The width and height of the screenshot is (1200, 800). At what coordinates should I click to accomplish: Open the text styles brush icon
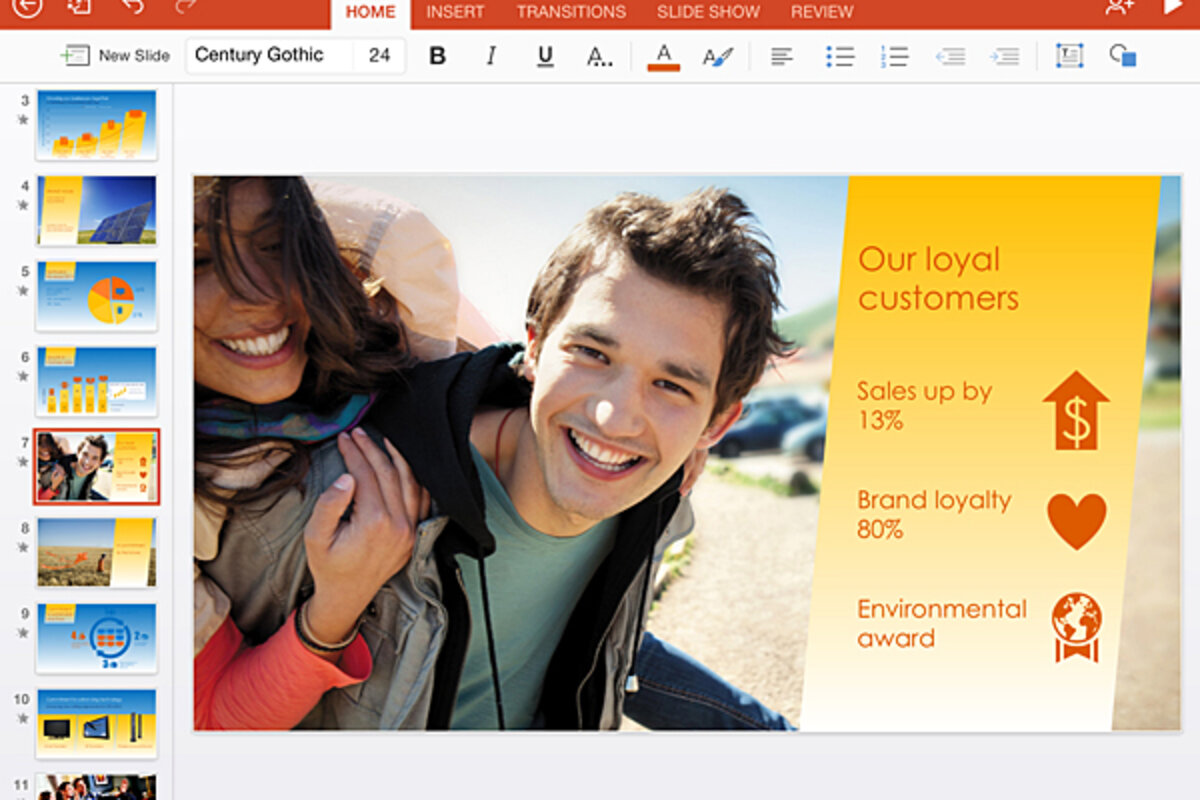(717, 57)
